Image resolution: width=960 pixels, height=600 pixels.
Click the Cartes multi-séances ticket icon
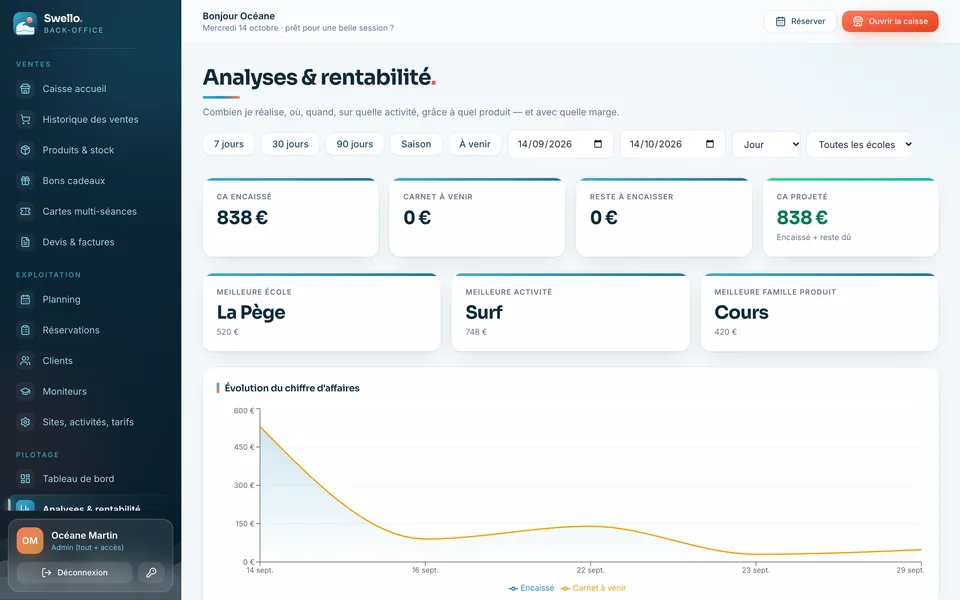pos(25,211)
